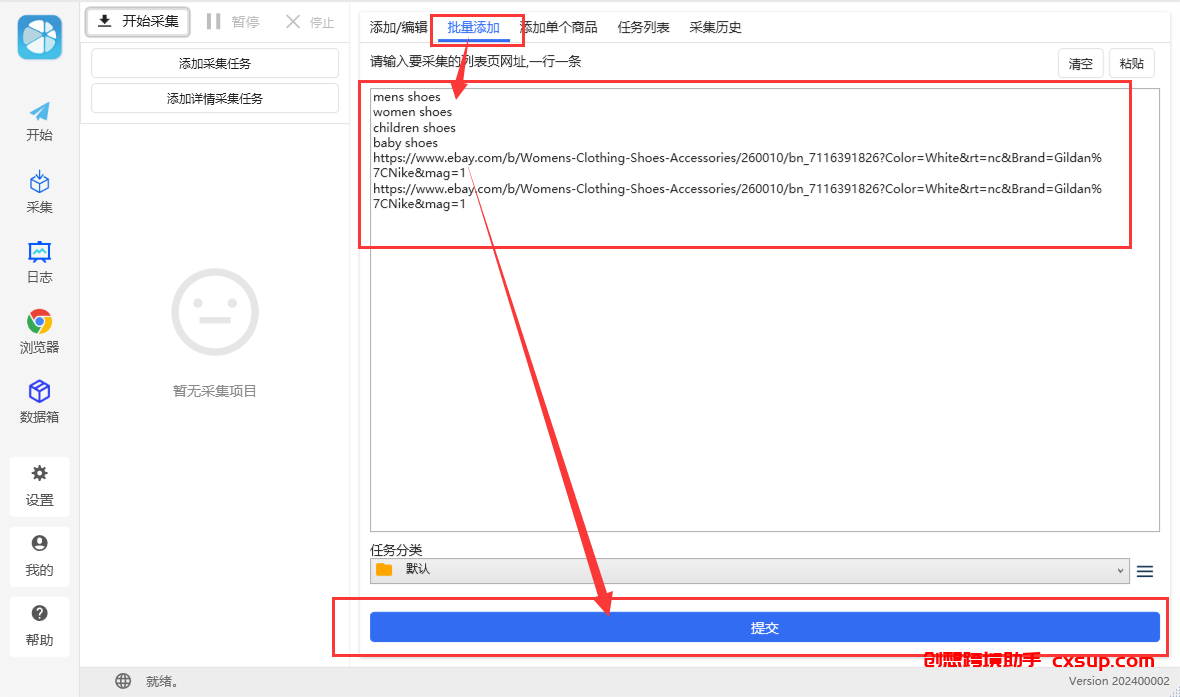Launch the Chrome 浏览器 icon
The width and height of the screenshot is (1180, 697).
(39, 321)
